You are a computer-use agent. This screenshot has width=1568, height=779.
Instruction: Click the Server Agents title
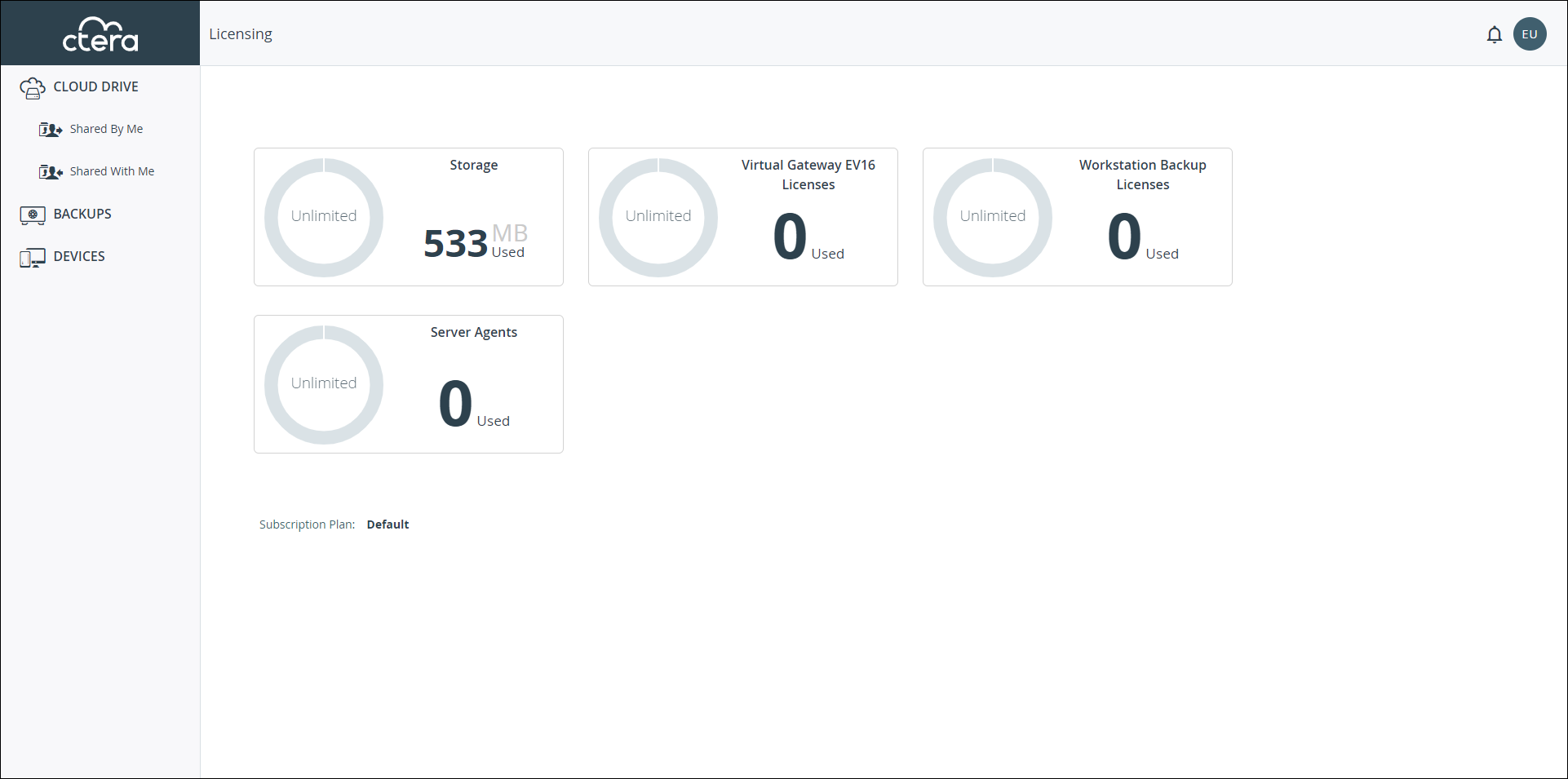click(x=474, y=332)
